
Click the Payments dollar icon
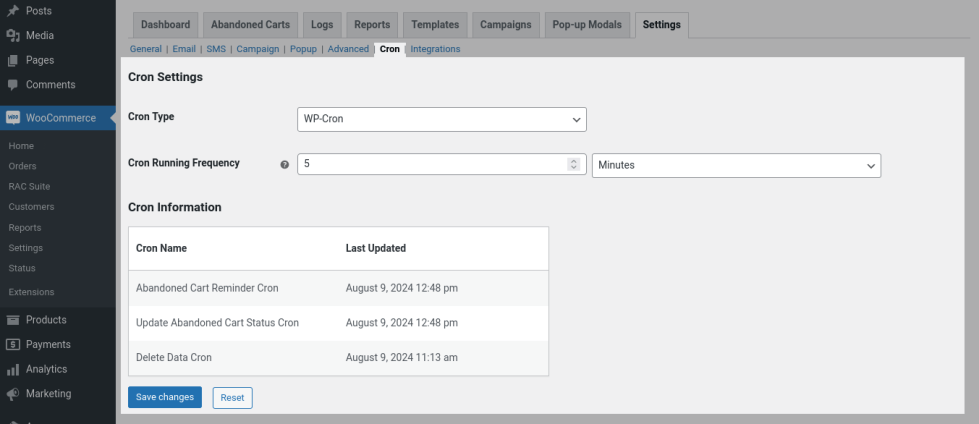coord(13,345)
